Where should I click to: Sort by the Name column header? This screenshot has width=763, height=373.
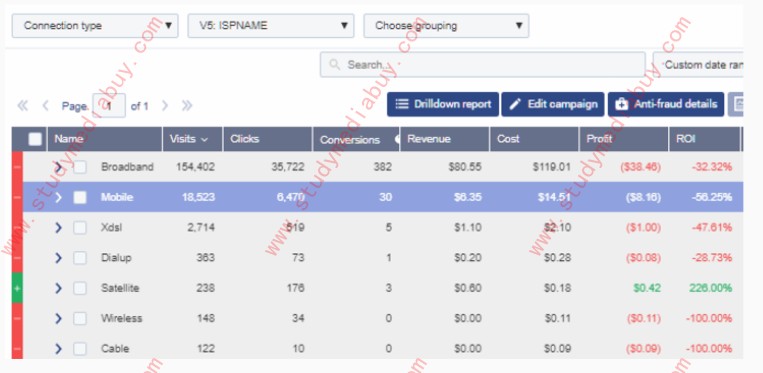(x=105, y=139)
